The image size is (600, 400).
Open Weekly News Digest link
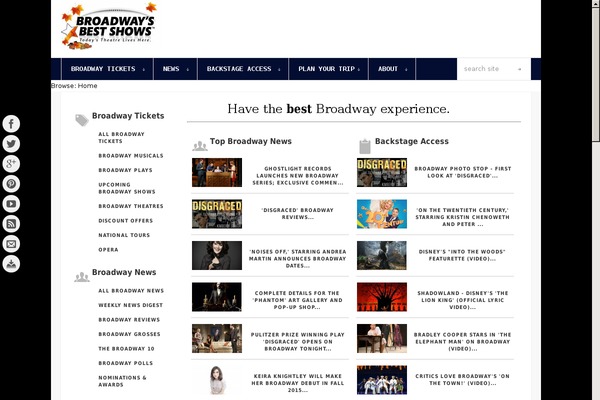coord(130,305)
